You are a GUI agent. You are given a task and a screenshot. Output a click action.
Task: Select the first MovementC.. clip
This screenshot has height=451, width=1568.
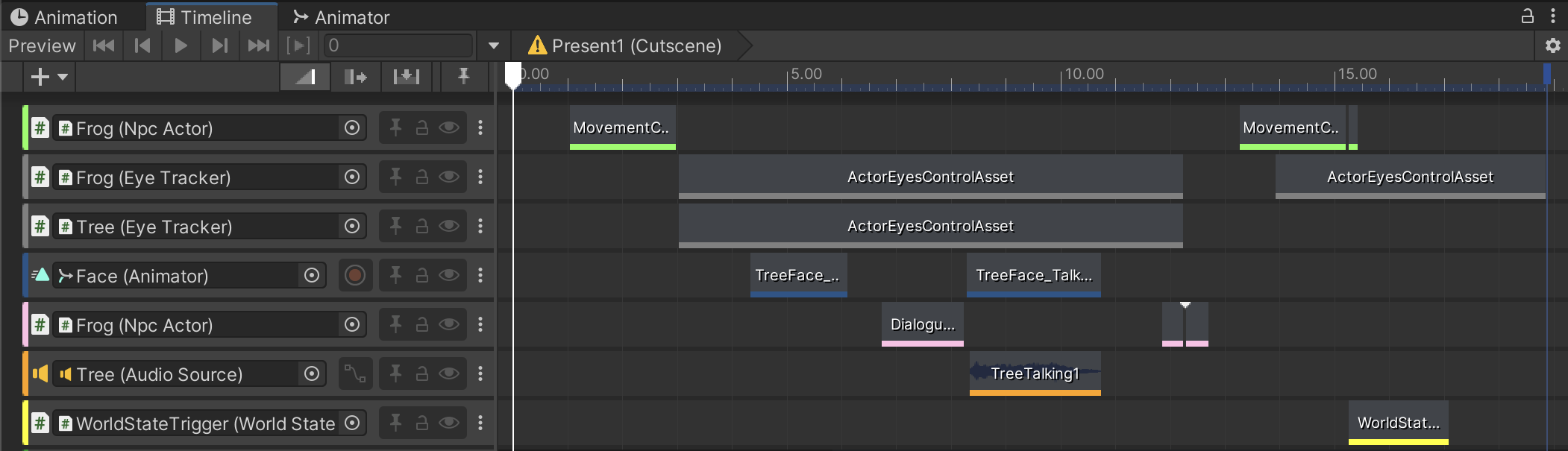click(623, 127)
